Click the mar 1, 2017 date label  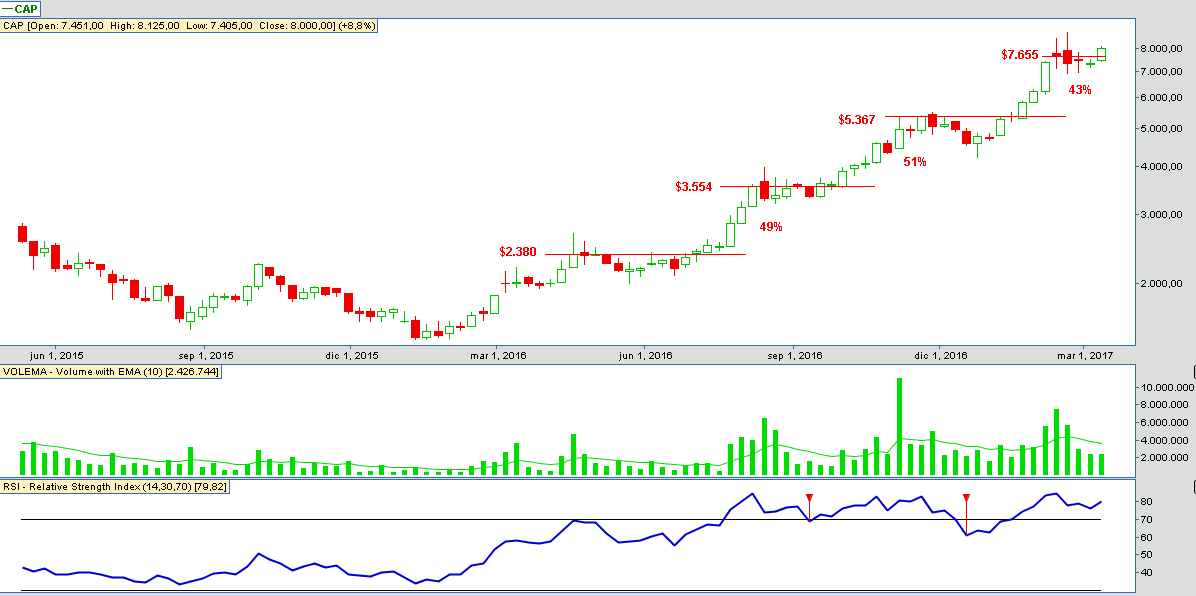(x=1085, y=356)
